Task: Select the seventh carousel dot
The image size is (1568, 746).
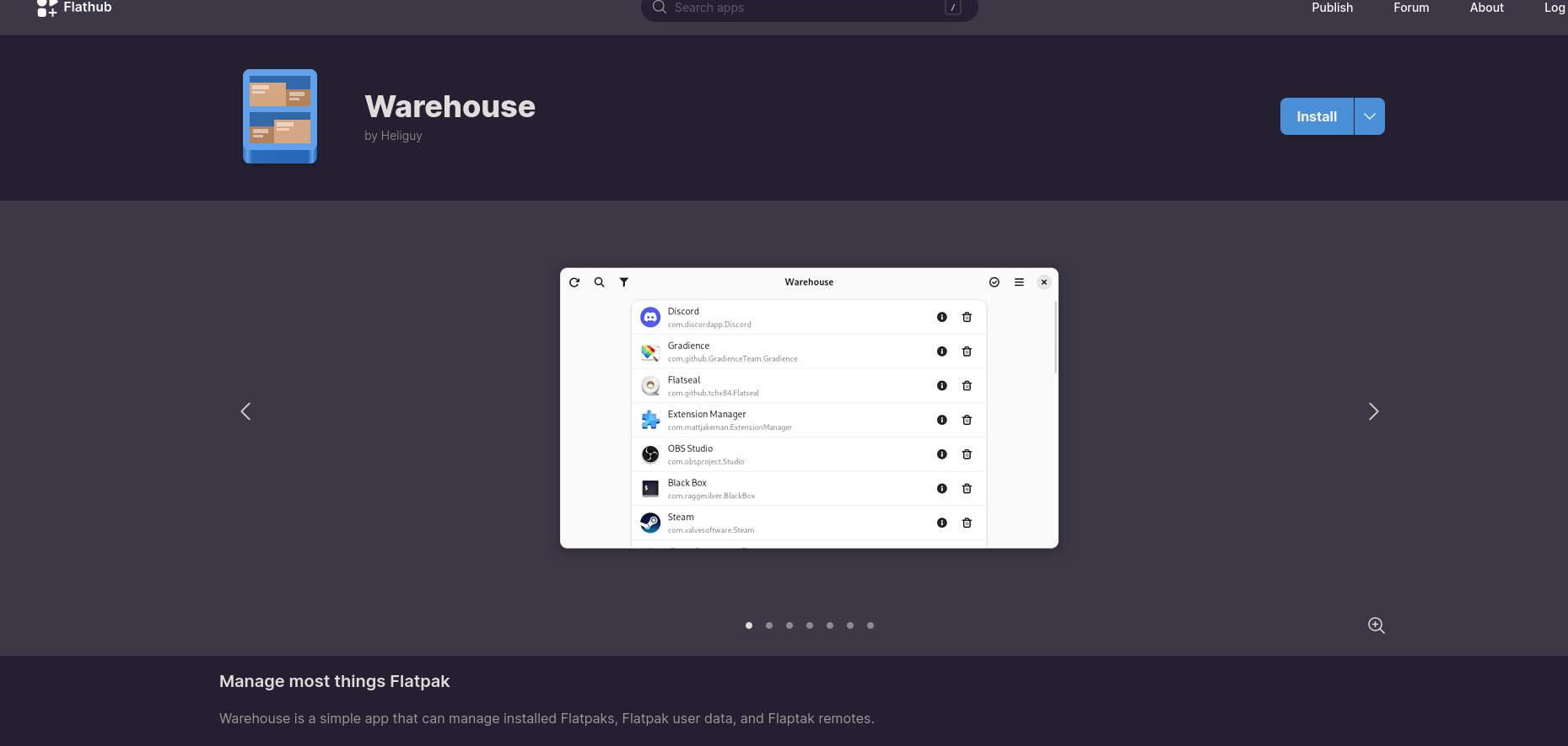Action: pos(870,625)
